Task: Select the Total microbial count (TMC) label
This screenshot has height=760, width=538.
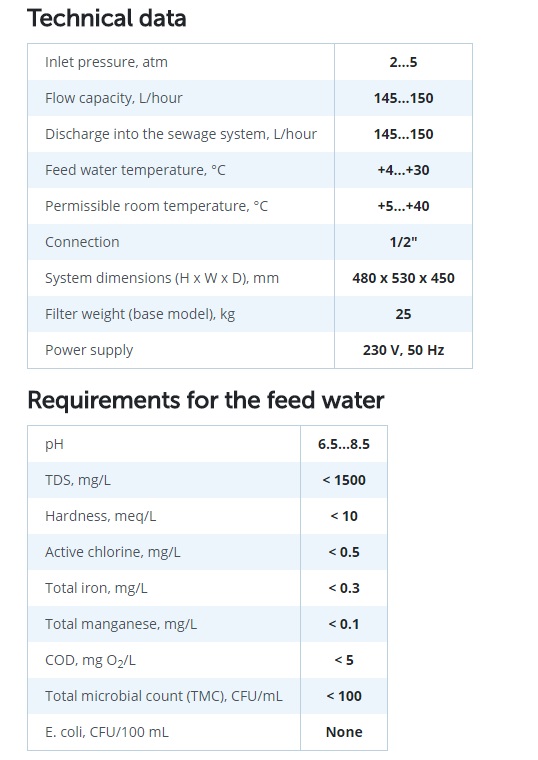Action: point(163,696)
